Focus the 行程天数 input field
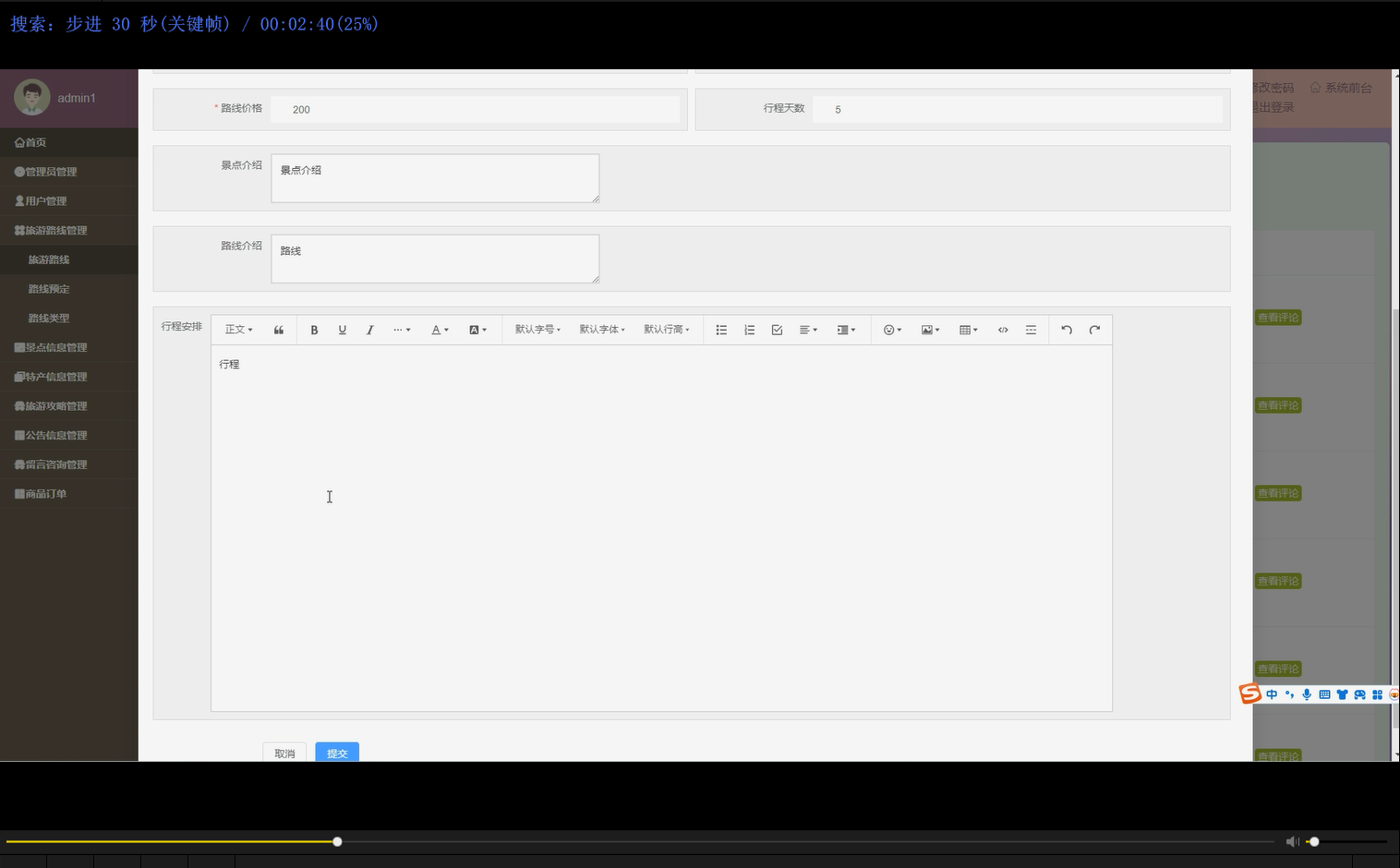The image size is (1400, 868). (1018, 109)
